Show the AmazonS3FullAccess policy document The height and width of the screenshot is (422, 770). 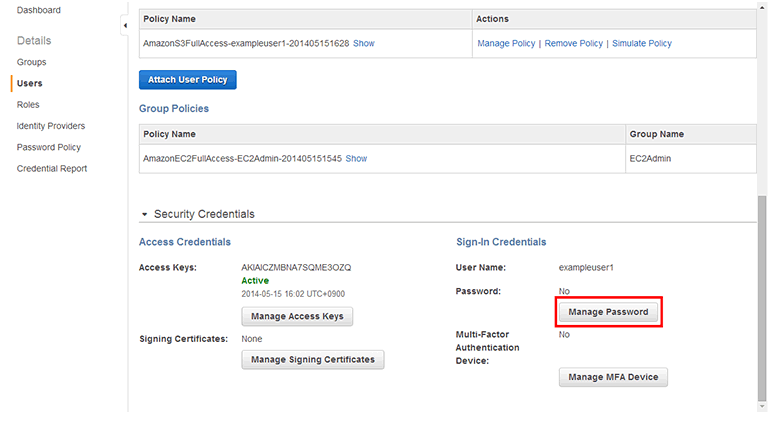(x=363, y=44)
